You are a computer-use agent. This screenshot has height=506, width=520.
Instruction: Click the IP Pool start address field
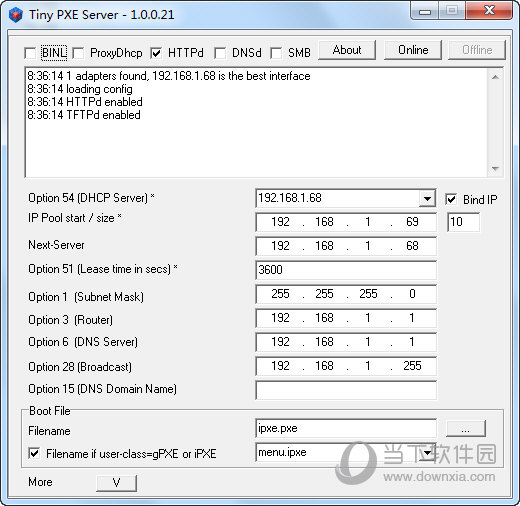point(346,222)
